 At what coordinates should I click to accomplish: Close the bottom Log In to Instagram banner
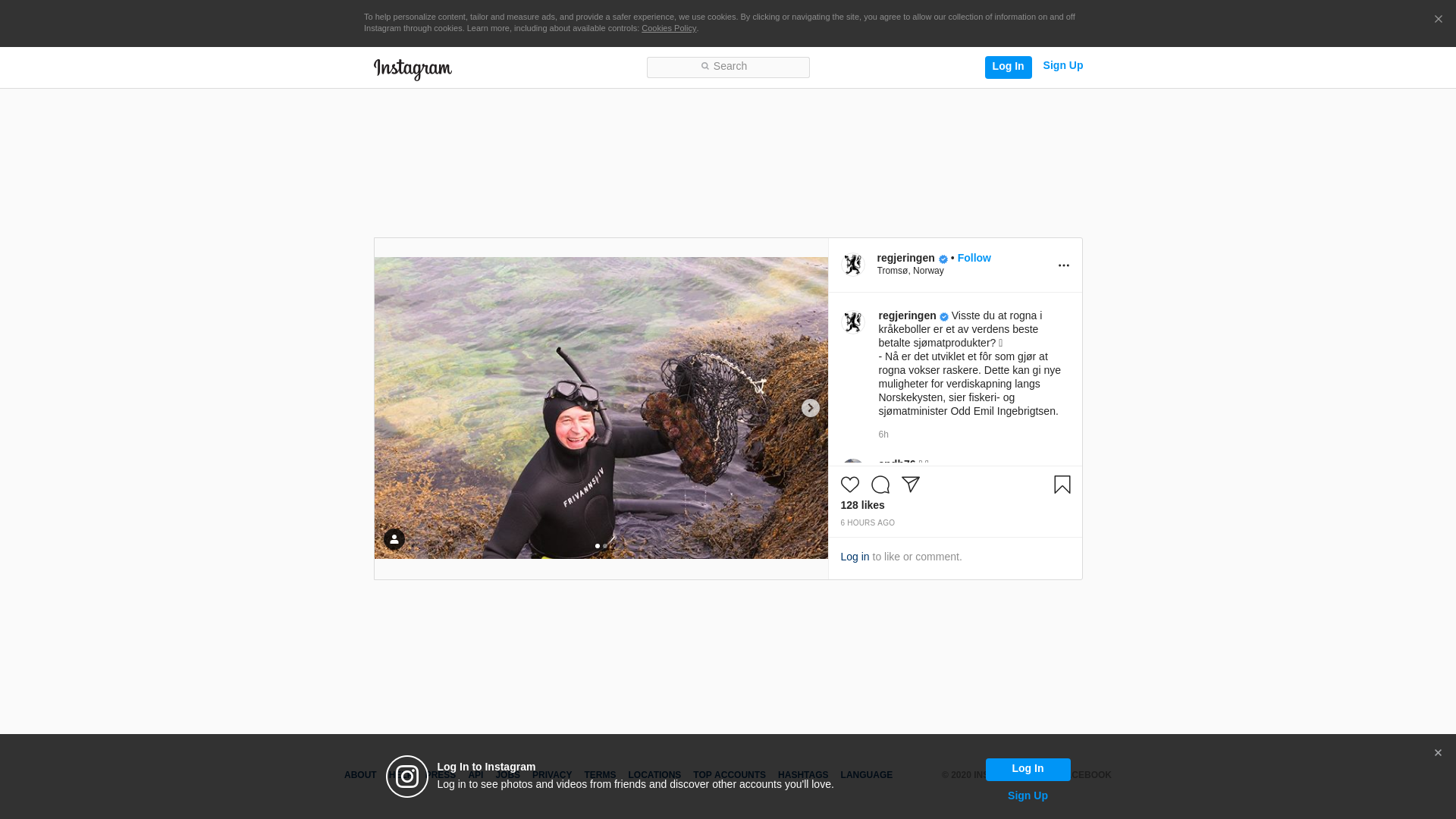(x=1438, y=753)
